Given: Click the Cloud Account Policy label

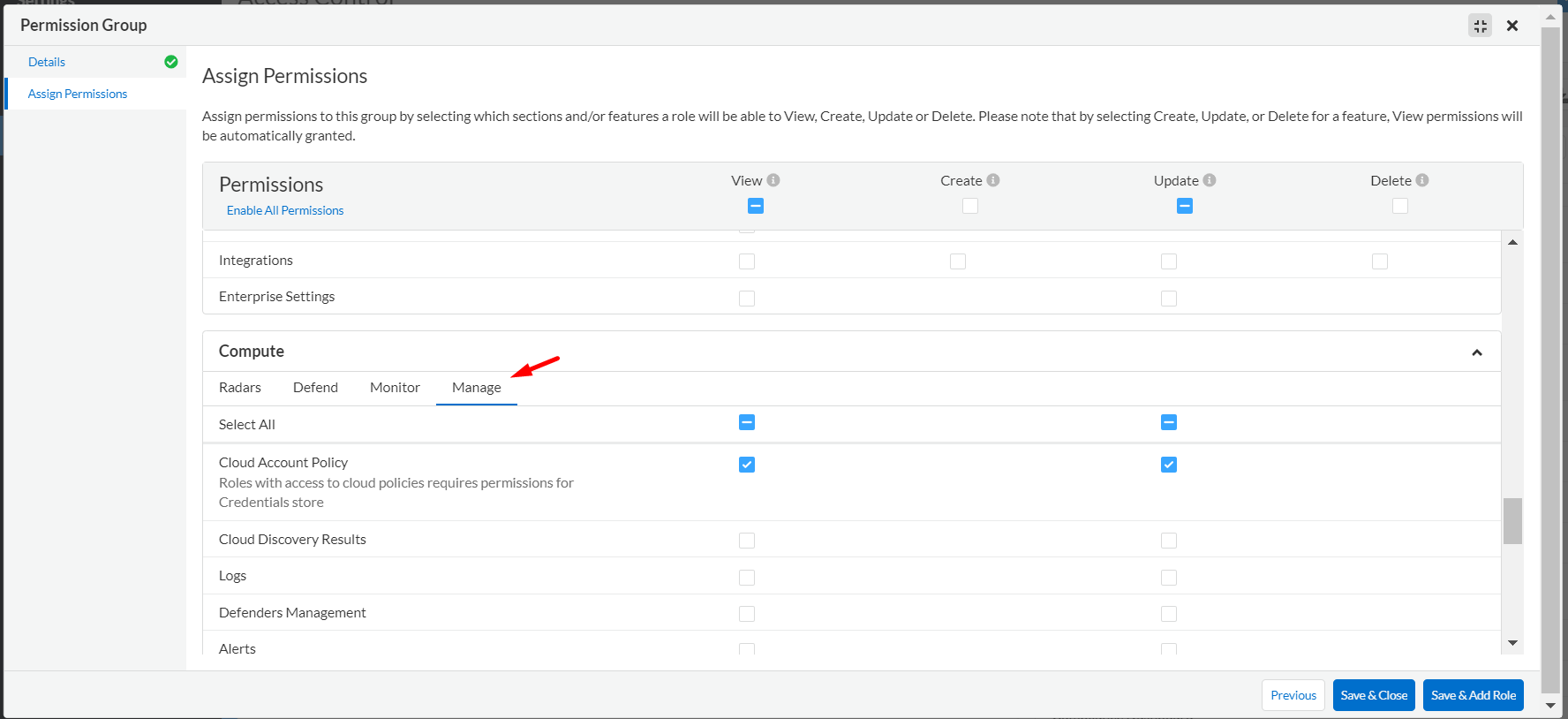Looking at the screenshot, I should (x=283, y=463).
